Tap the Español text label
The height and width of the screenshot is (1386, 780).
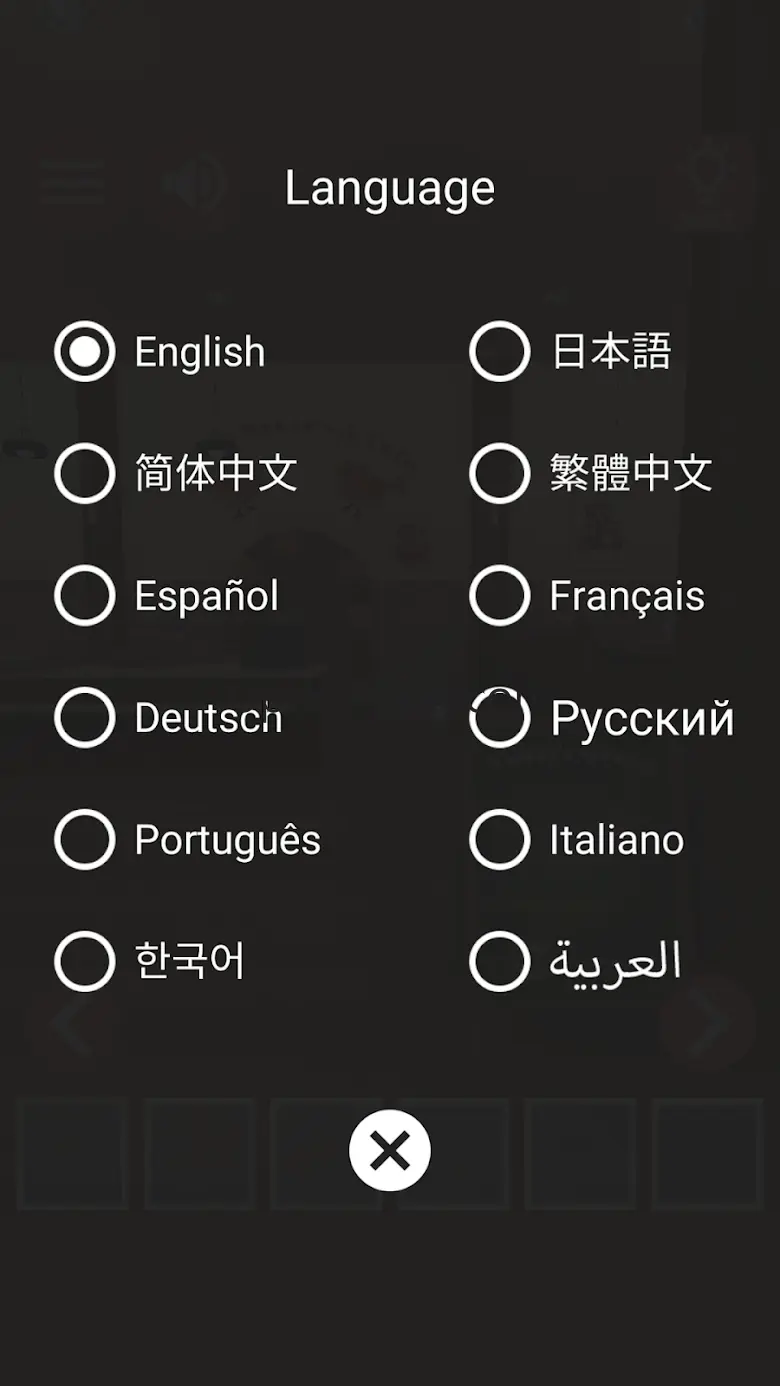(x=207, y=596)
